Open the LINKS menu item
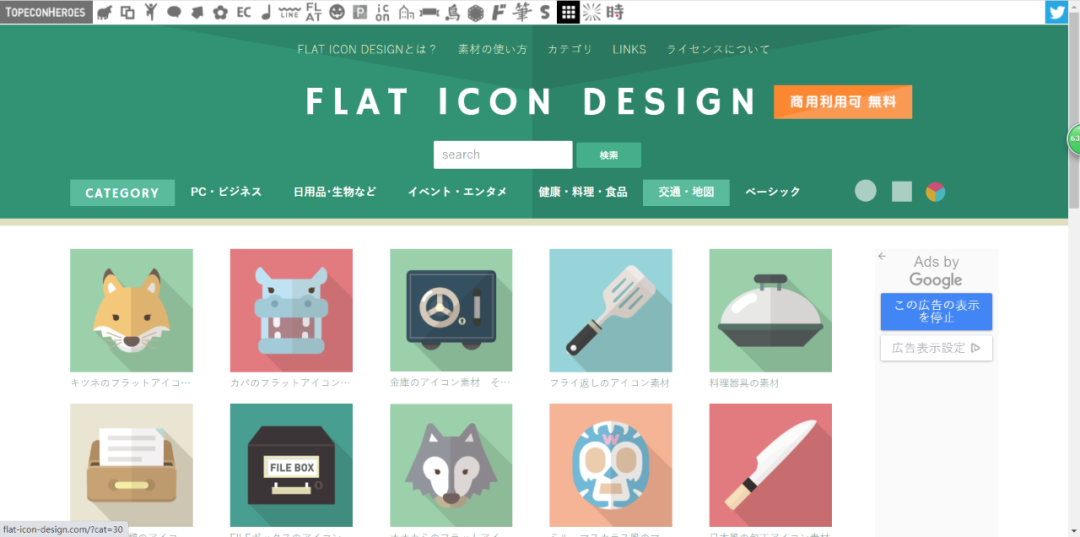 (630, 50)
